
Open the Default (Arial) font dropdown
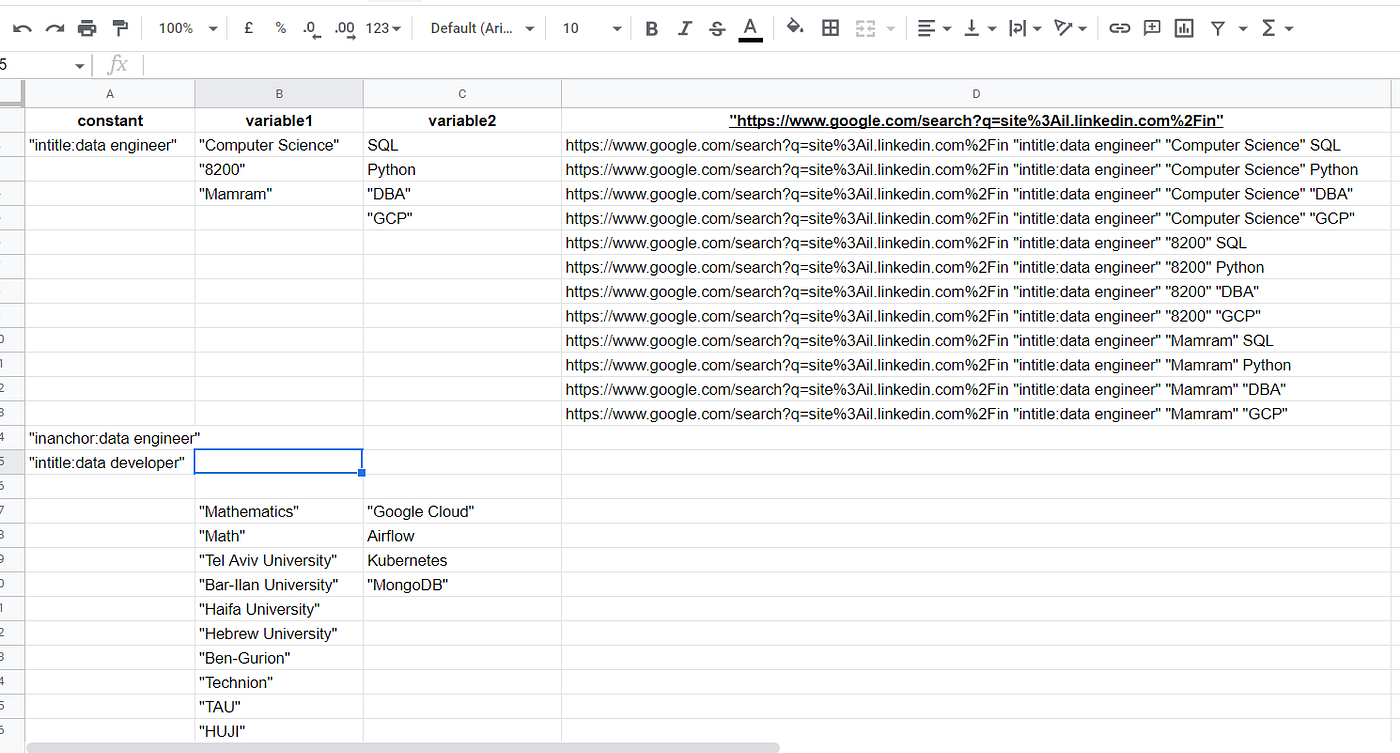click(482, 28)
